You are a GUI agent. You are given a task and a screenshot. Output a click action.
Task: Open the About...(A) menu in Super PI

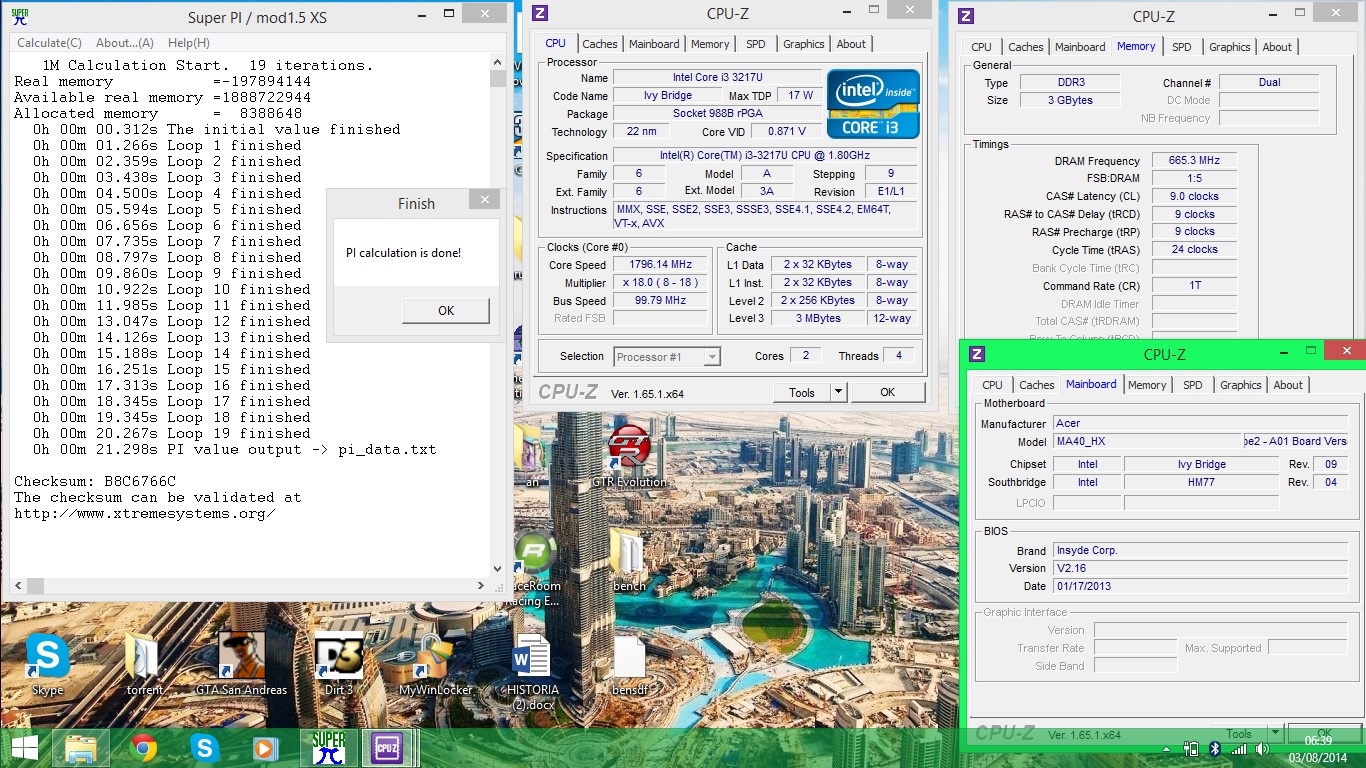pyautogui.click(x=125, y=43)
